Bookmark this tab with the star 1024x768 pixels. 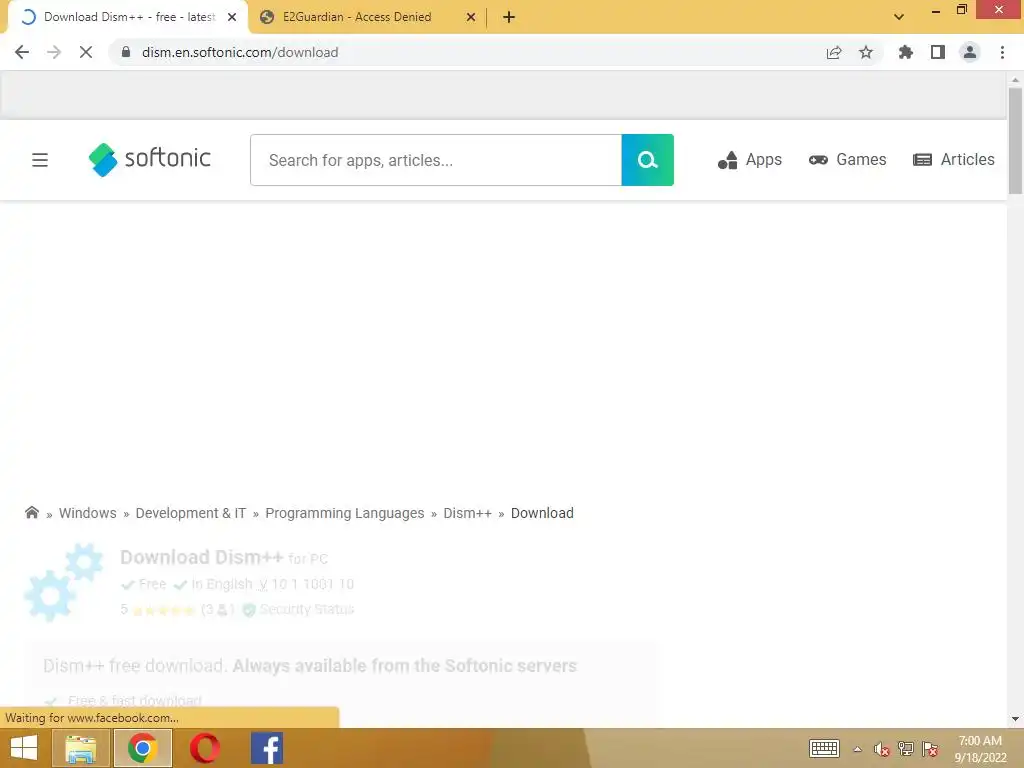(866, 52)
